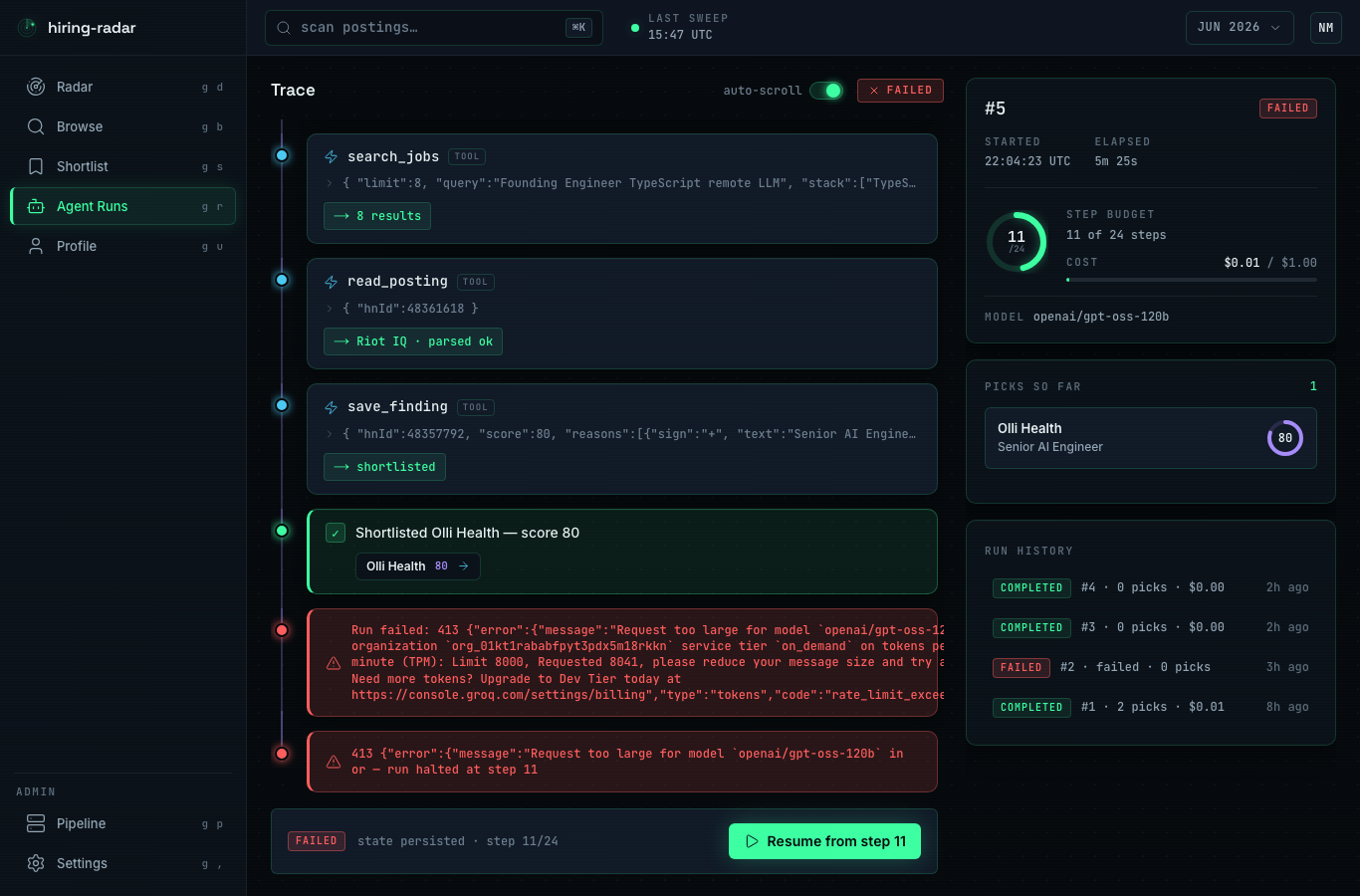Screen dimensions: 1360x896
Task: Click the timeline dot beside read_posting step
Action: point(282,280)
